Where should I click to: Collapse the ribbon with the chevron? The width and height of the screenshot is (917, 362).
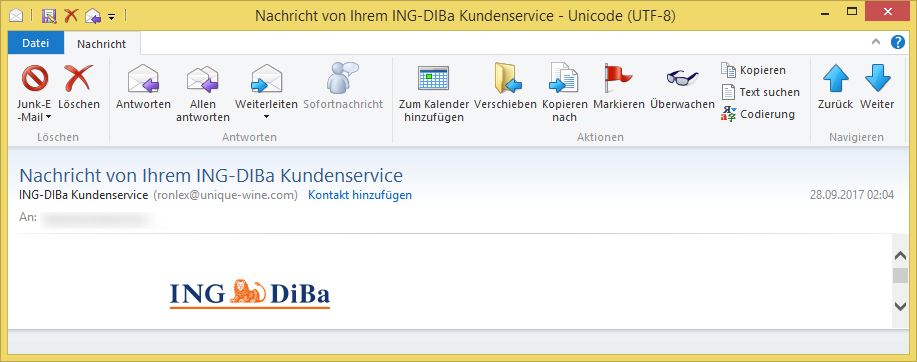pos(875,42)
